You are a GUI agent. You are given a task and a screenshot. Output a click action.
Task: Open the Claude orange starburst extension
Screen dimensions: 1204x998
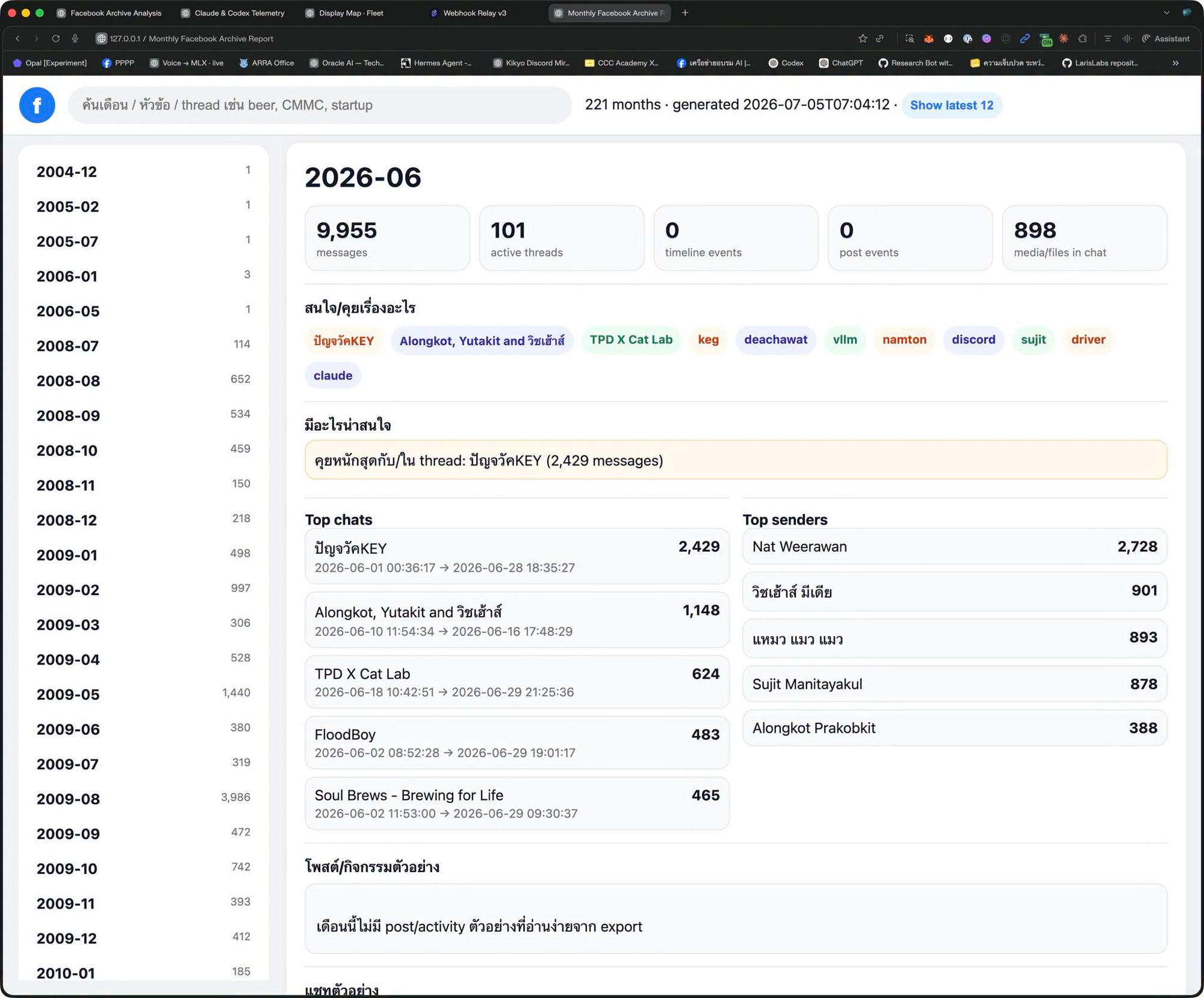pyautogui.click(x=1064, y=39)
